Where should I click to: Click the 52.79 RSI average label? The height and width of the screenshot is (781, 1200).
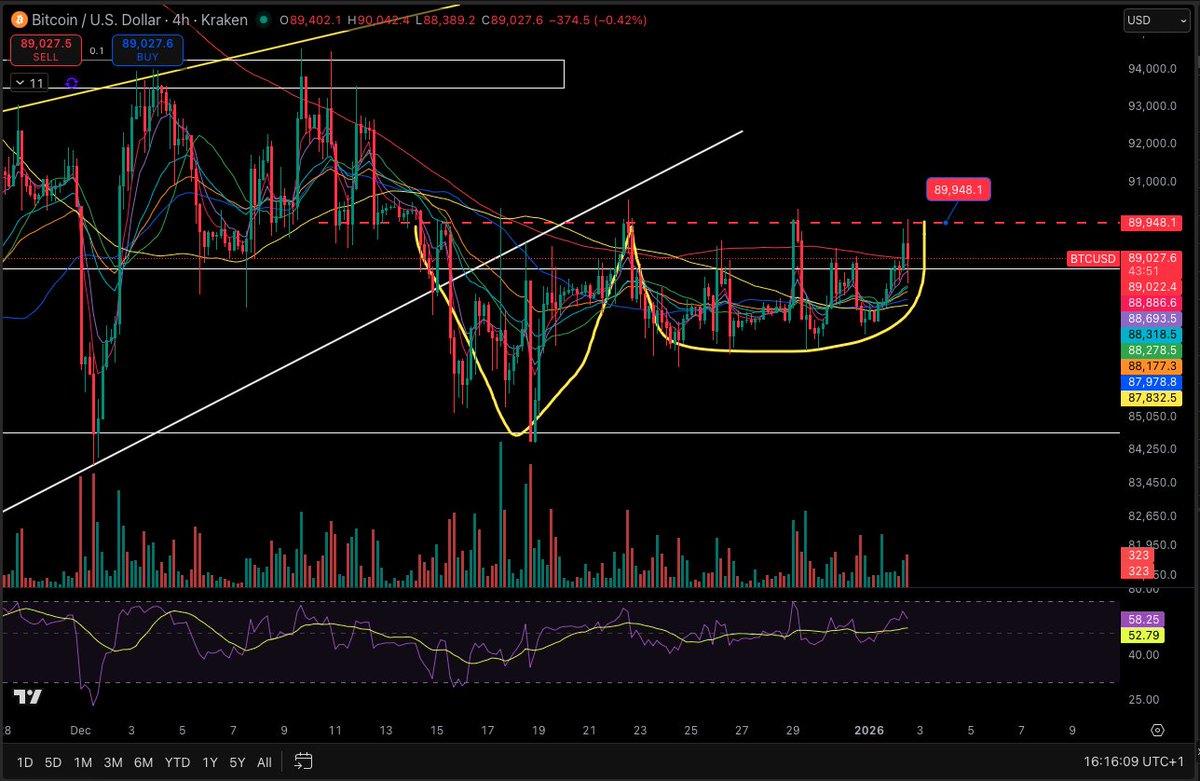(1141, 636)
